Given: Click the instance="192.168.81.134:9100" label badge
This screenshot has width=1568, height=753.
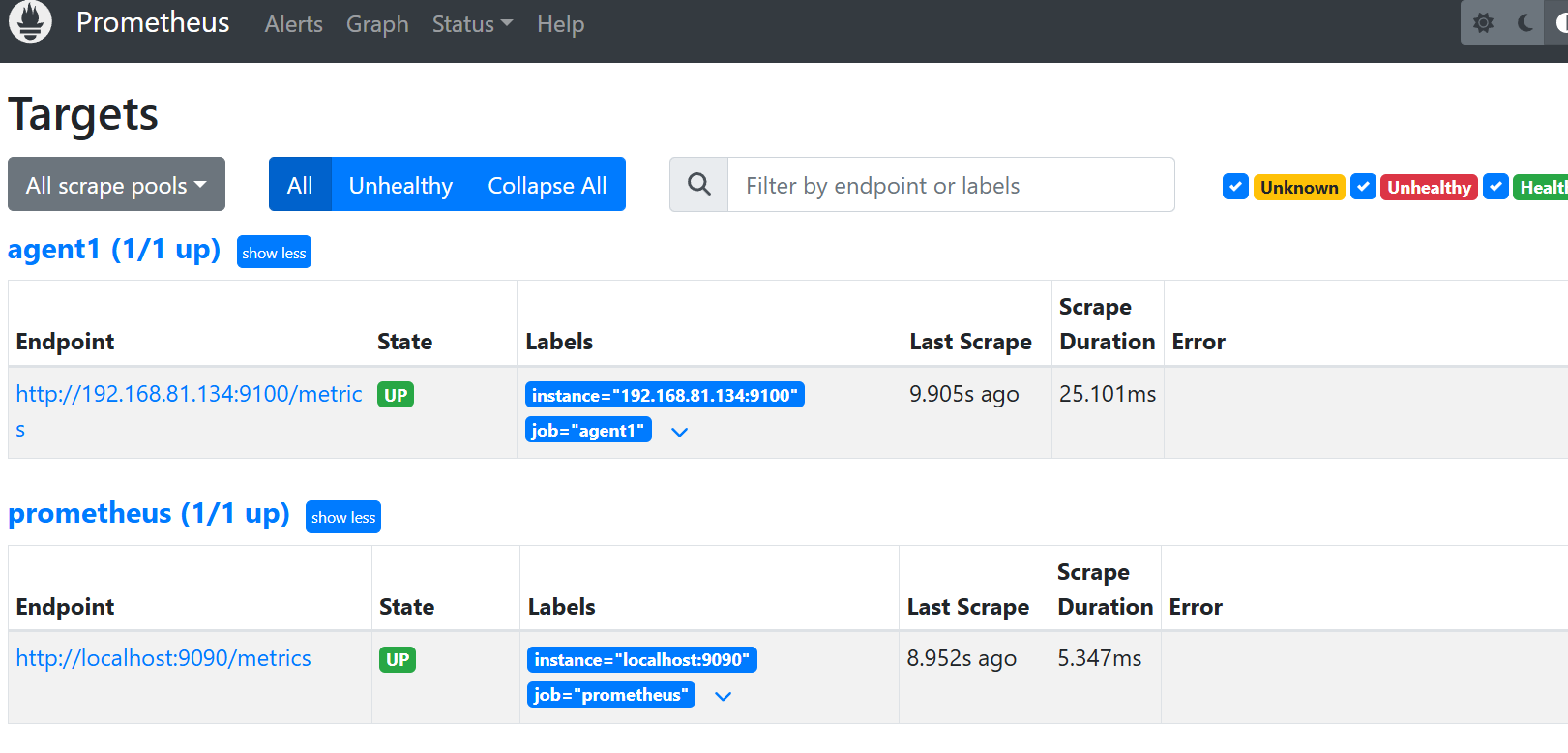Looking at the screenshot, I should pos(665,395).
